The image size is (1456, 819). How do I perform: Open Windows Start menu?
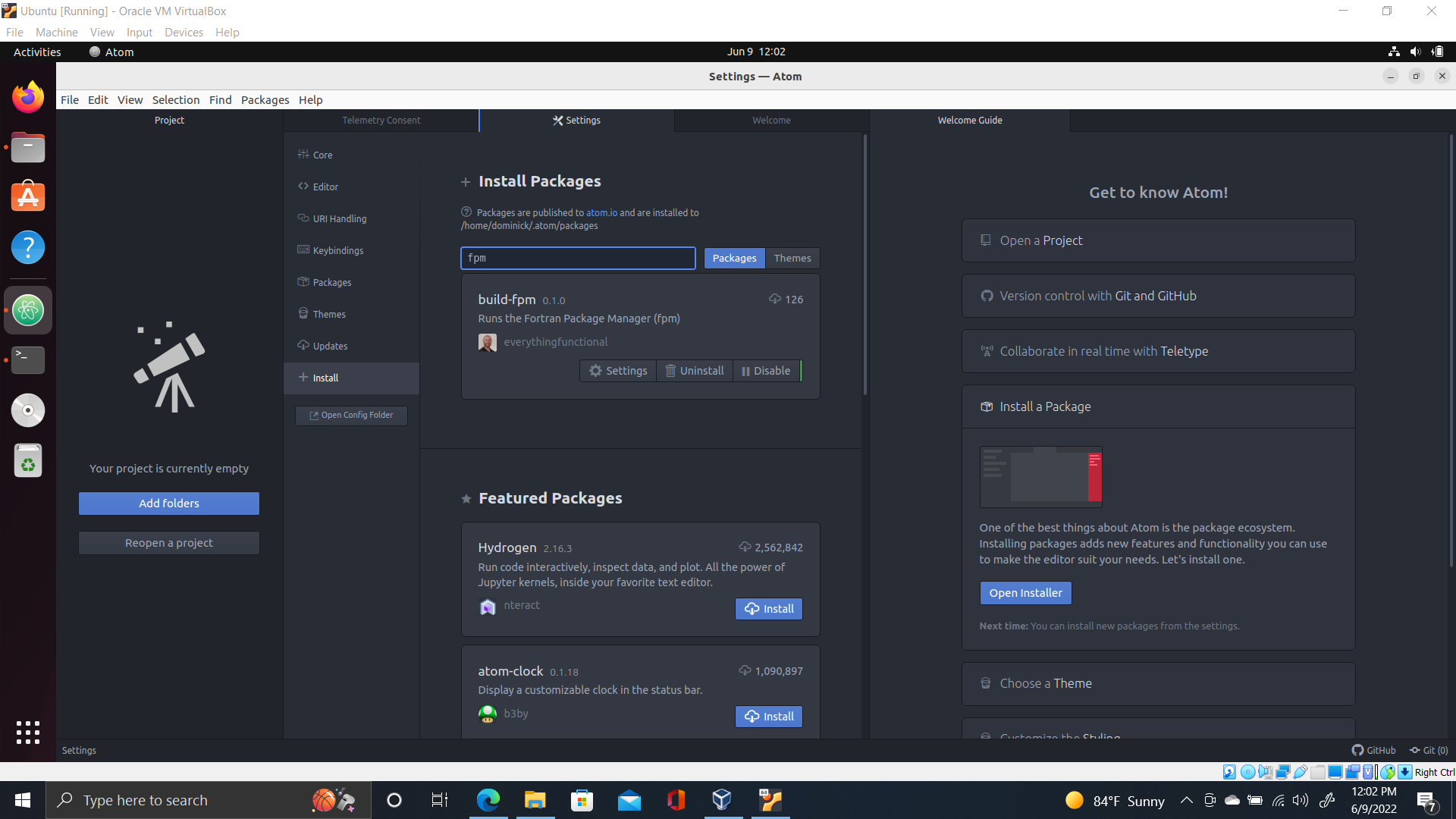pos(23,800)
